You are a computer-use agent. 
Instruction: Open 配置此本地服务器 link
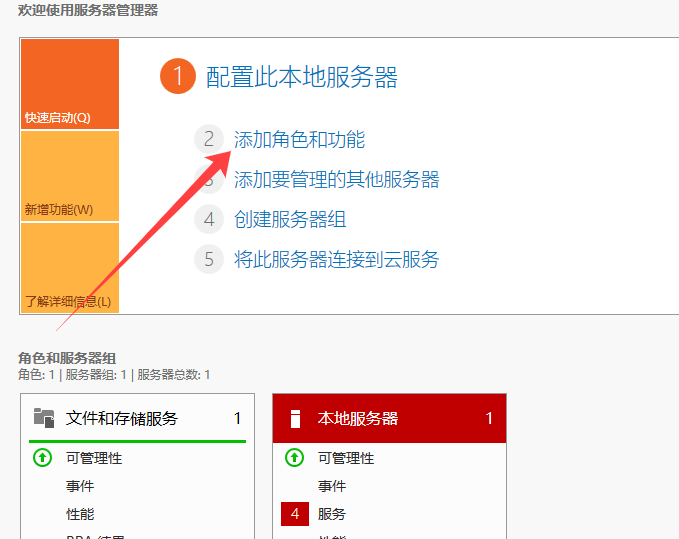click(301, 77)
